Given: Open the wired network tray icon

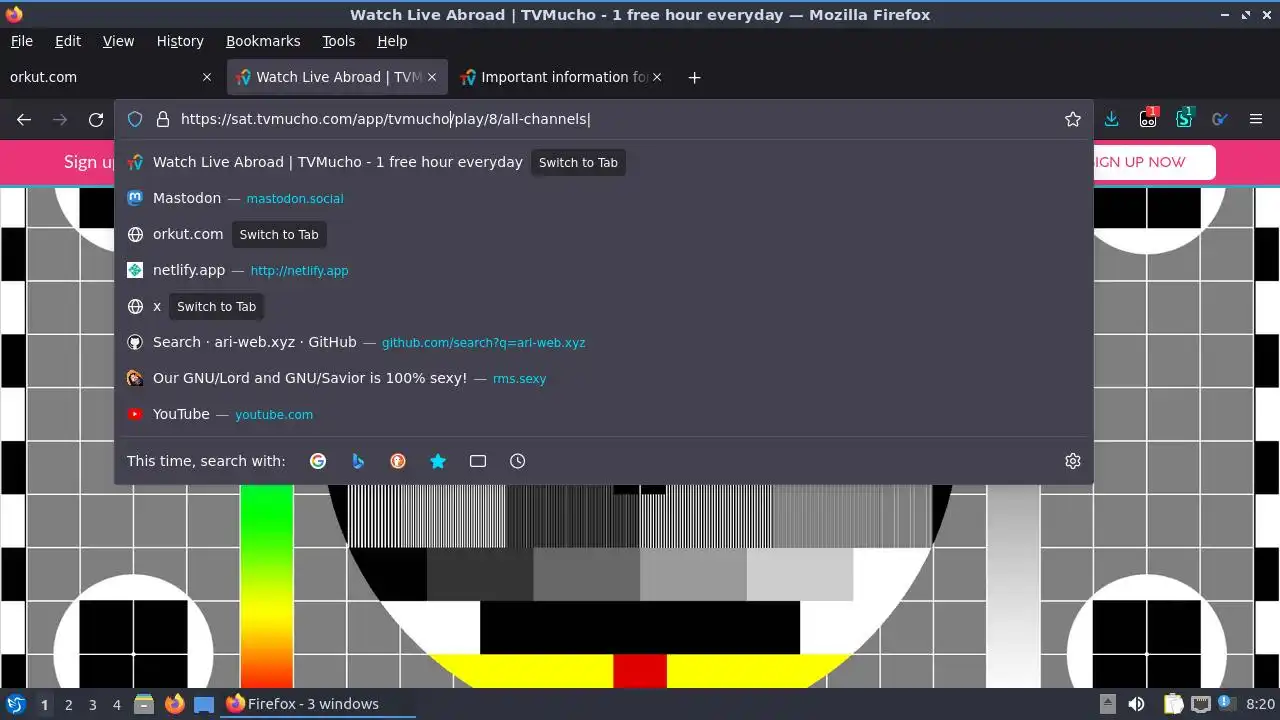Looking at the screenshot, I should click(1201, 704).
